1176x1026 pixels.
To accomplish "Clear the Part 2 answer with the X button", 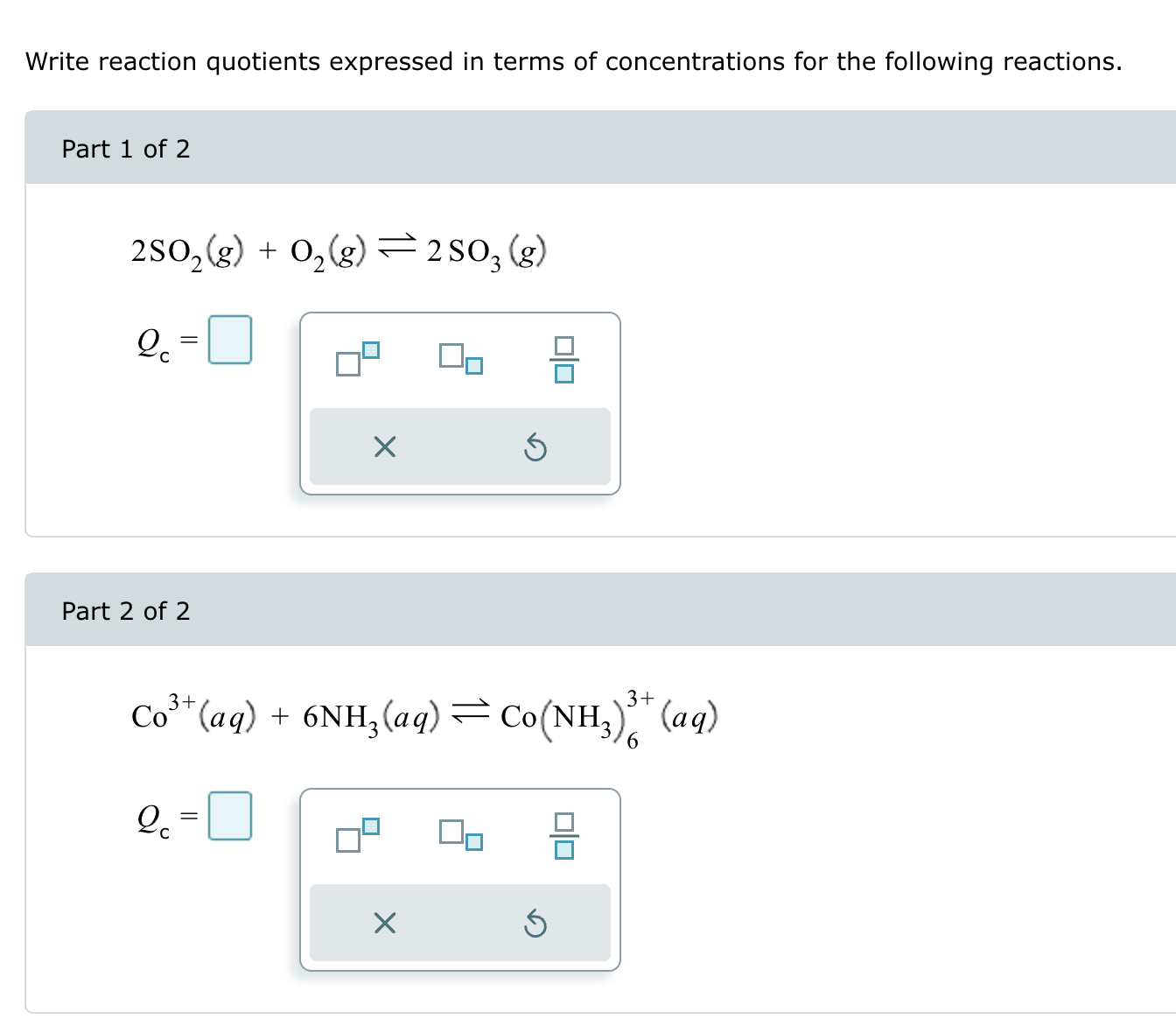I will [383, 923].
